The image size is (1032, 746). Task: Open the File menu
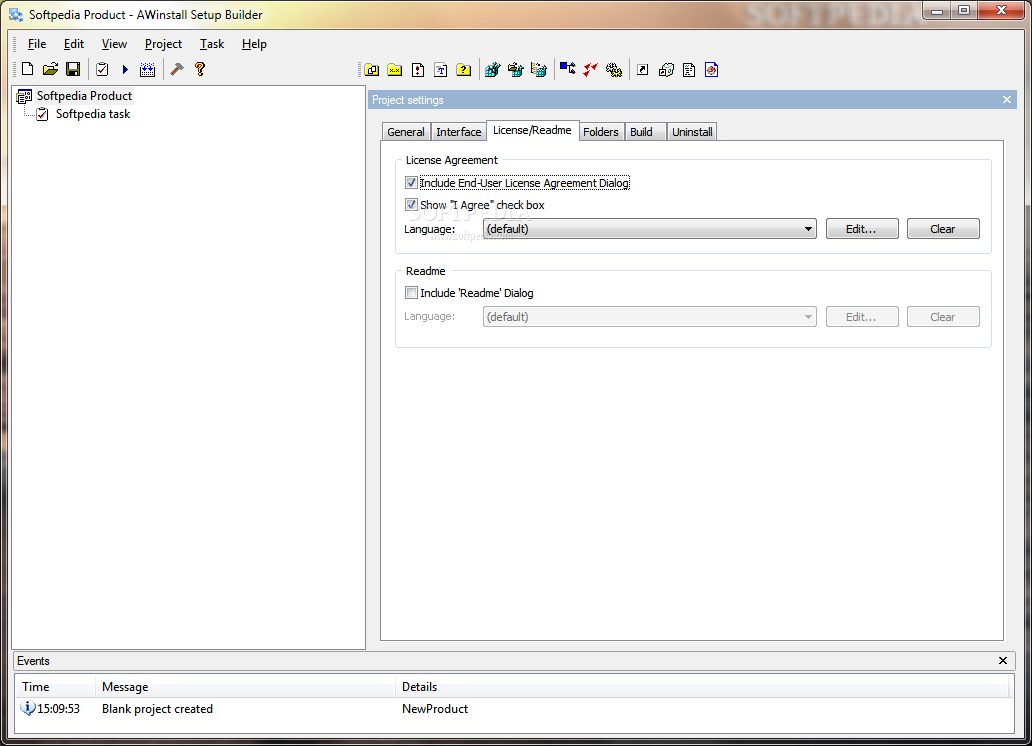click(x=37, y=44)
